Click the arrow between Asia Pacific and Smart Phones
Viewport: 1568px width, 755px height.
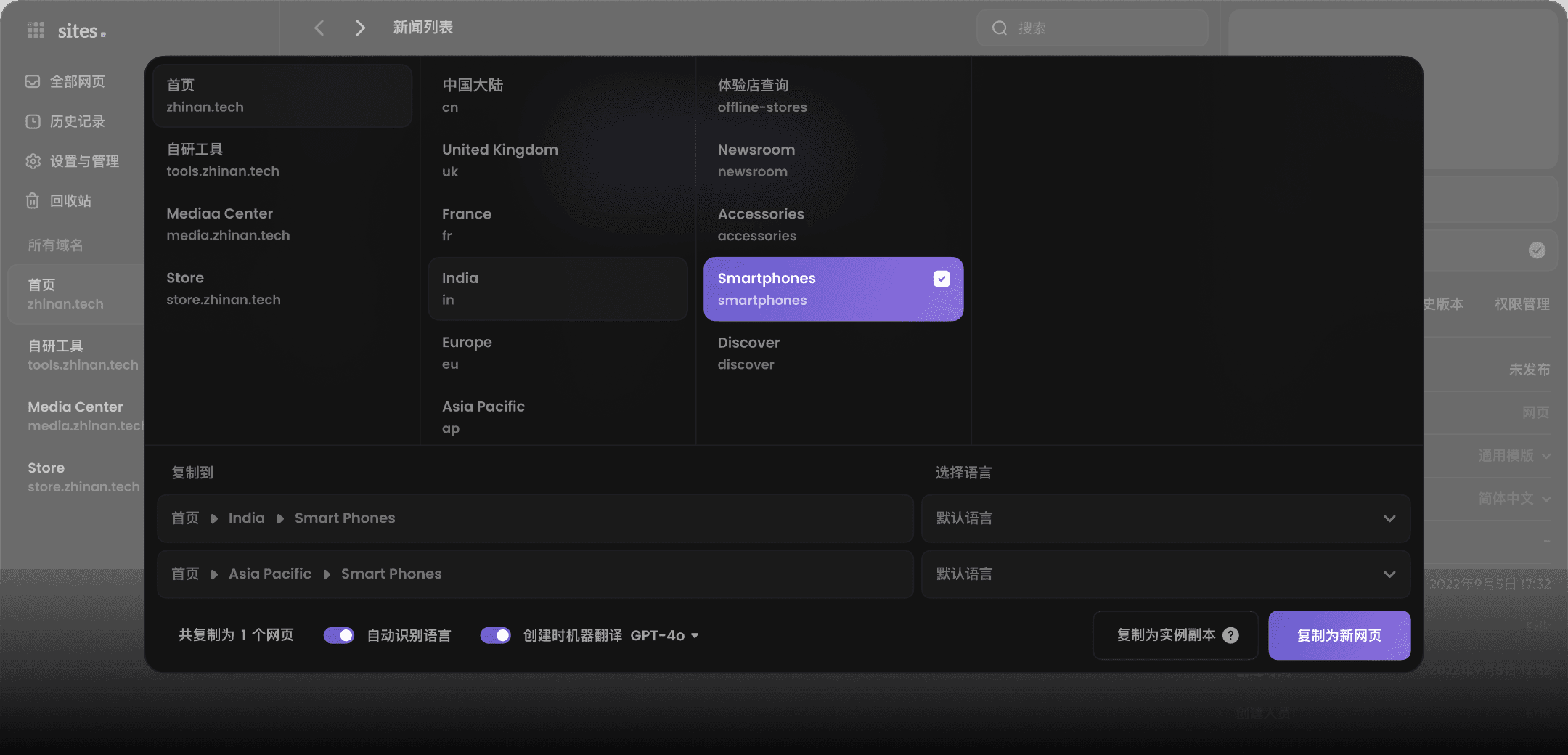327,574
